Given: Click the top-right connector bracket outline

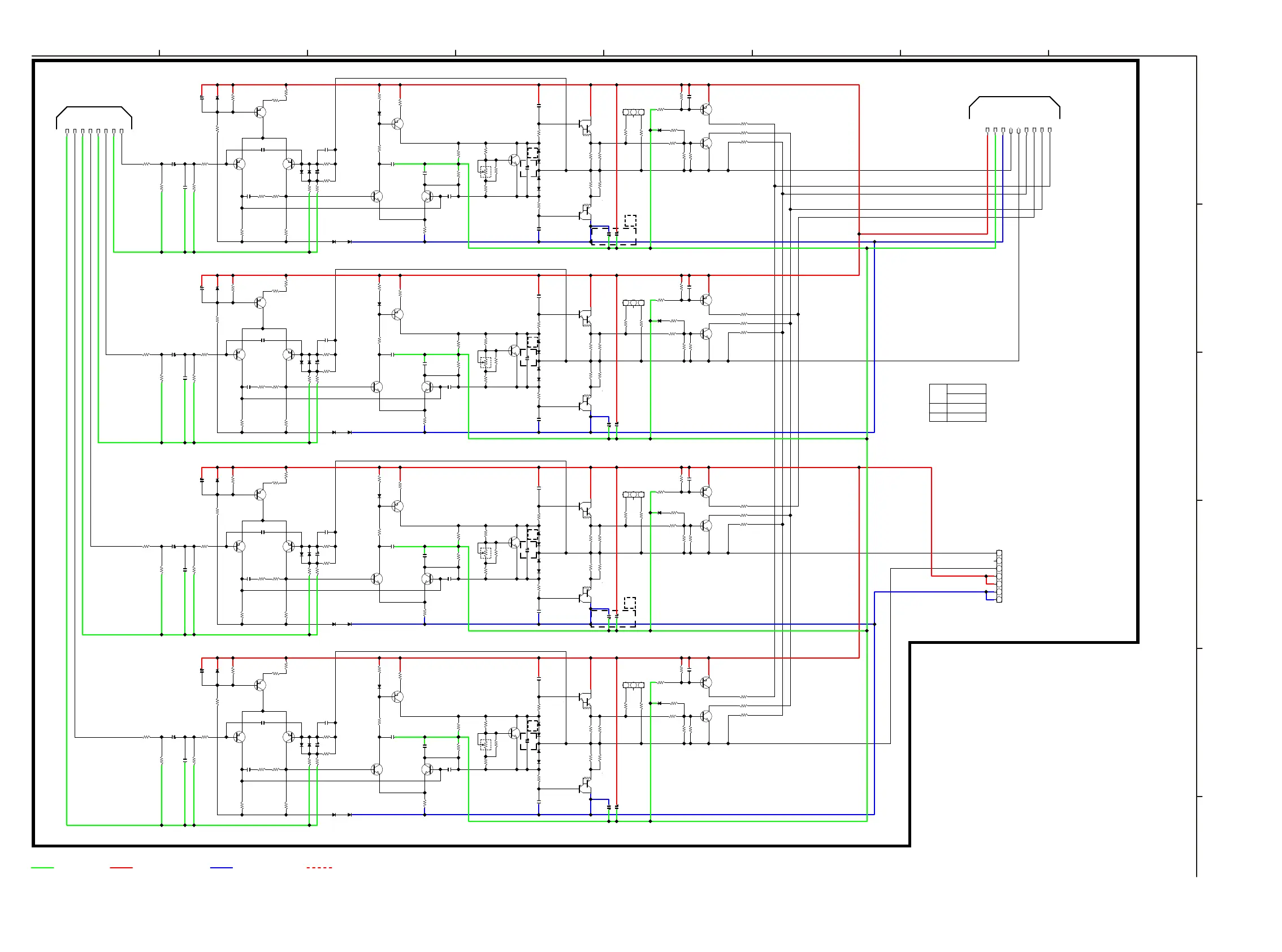Looking at the screenshot, I should 1014,97.
